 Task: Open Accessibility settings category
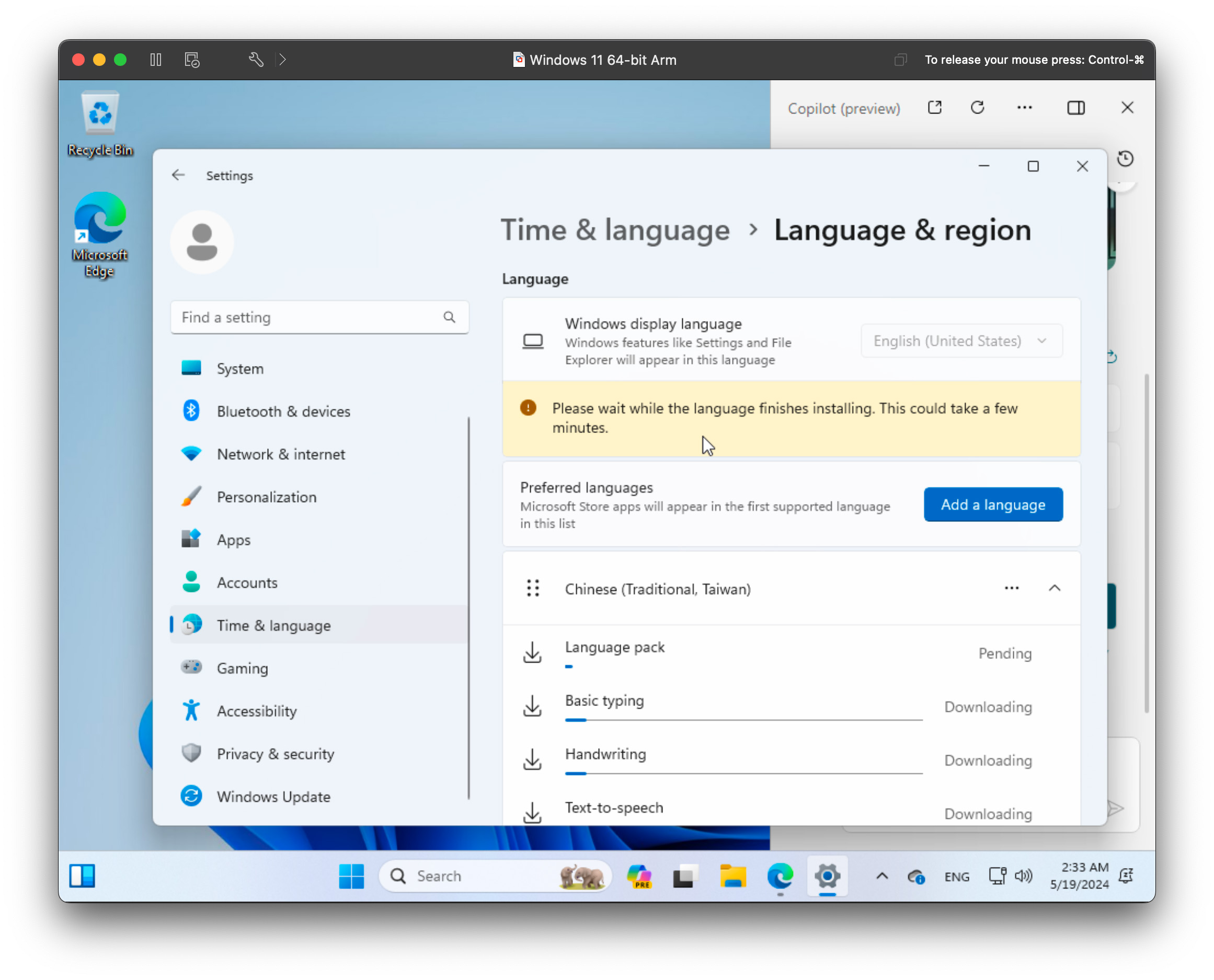(318, 711)
